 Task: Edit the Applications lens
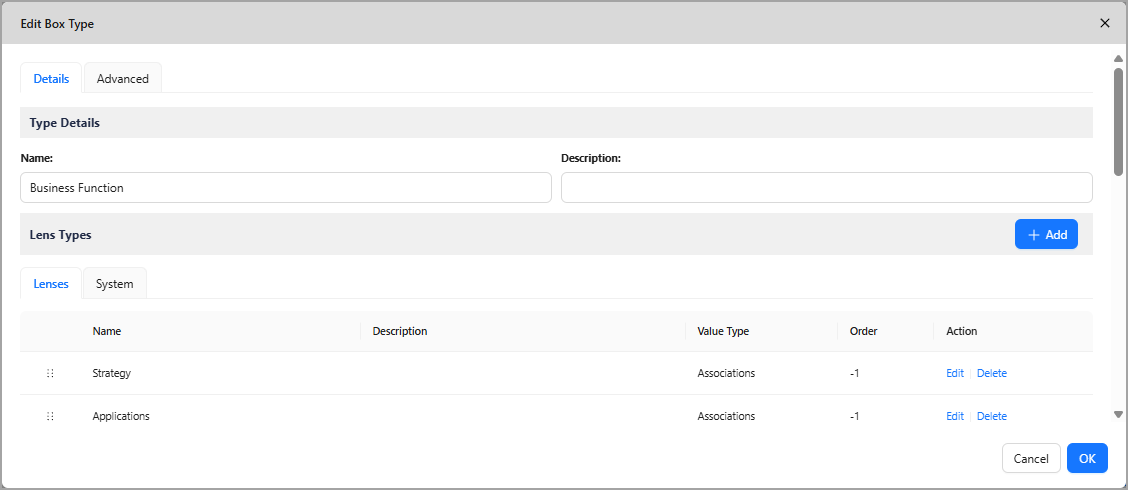(x=954, y=416)
